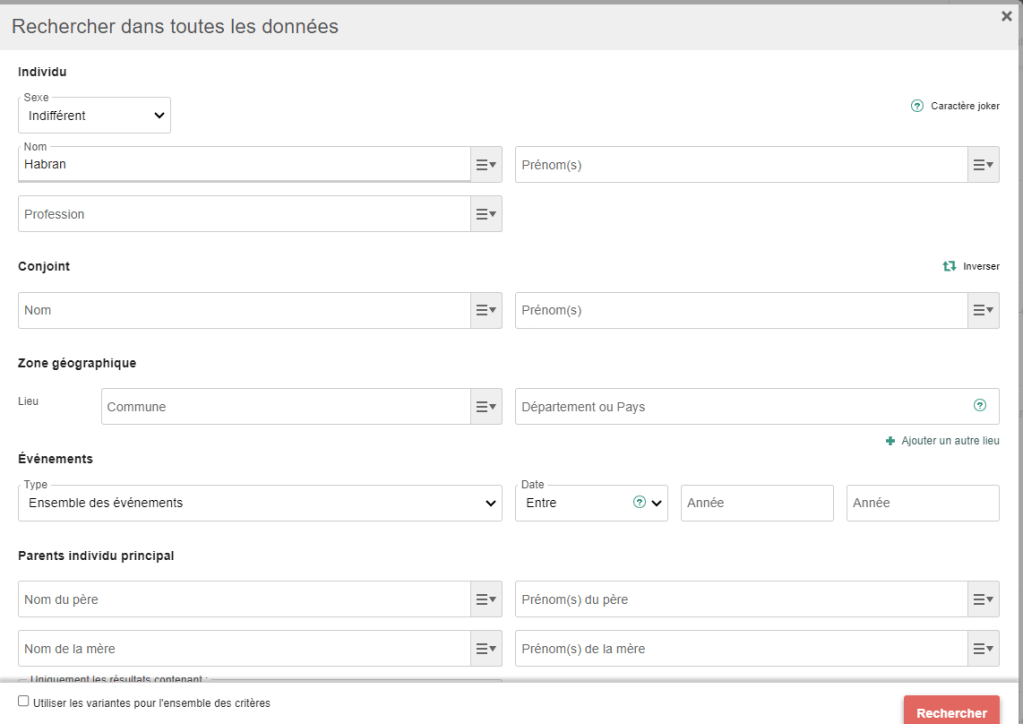1023x724 pixels.
Task: Enable Utiliser les variantes checkbox
Action: tap(24, 702)
